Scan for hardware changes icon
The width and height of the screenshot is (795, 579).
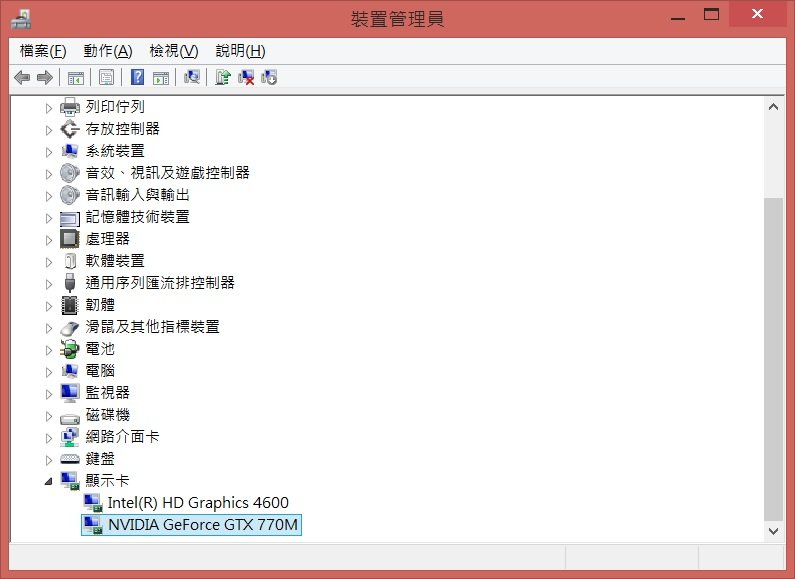tap(192, 77)
